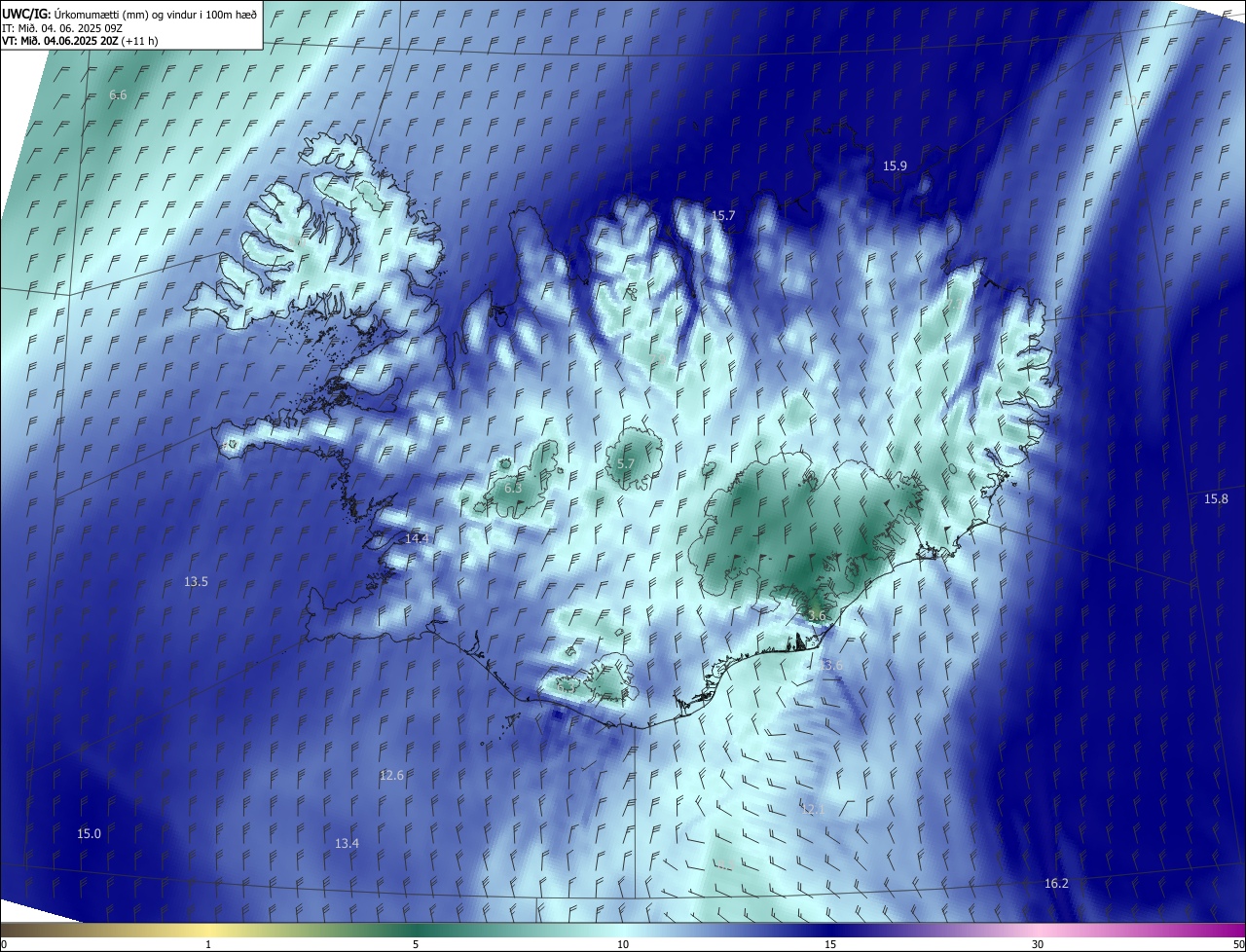Click the 5.7 value label on the glacier
This screenshot has height=952, width=1246.
[626, 464]
